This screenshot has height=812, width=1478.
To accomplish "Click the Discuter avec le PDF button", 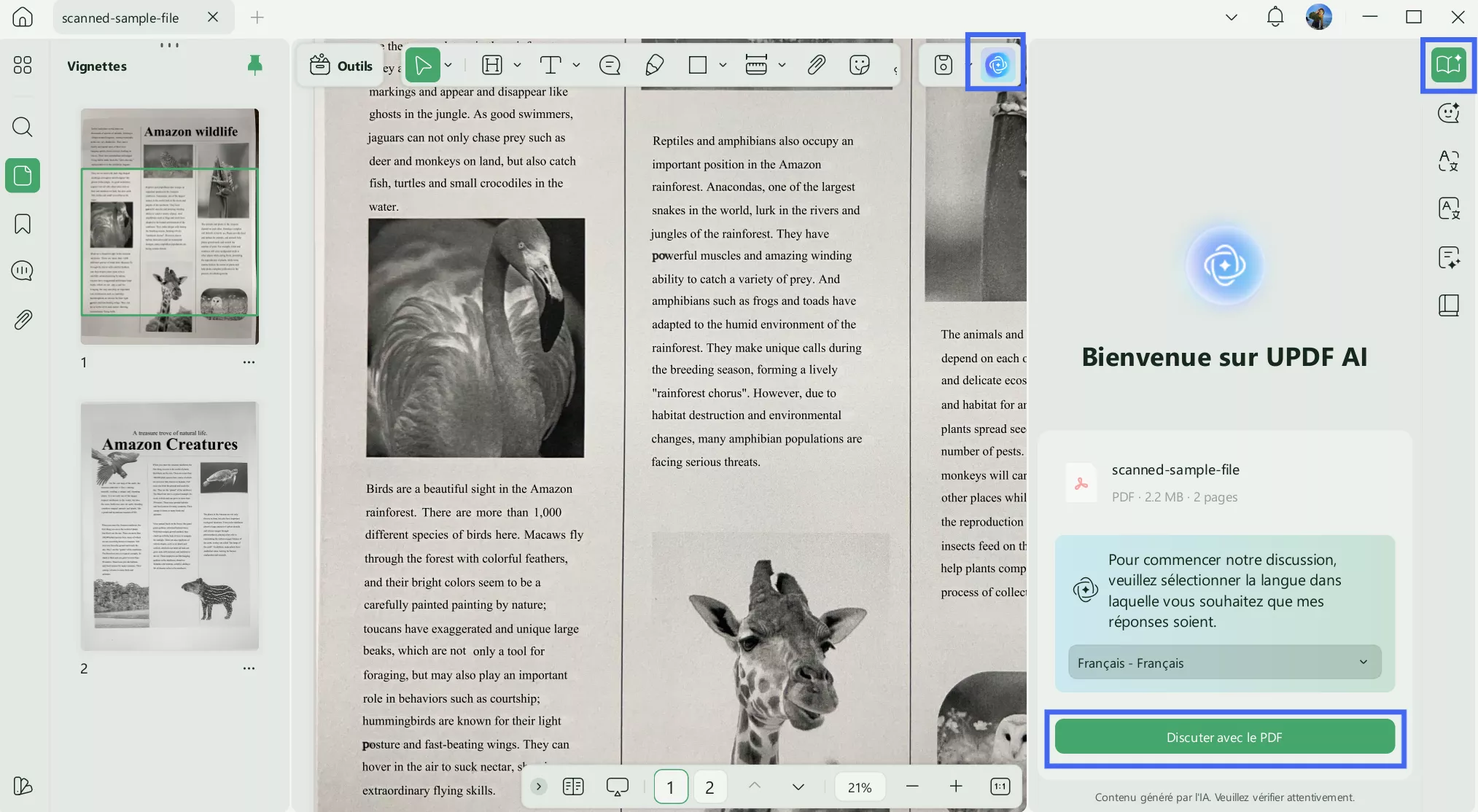I will pos(1224,737).
